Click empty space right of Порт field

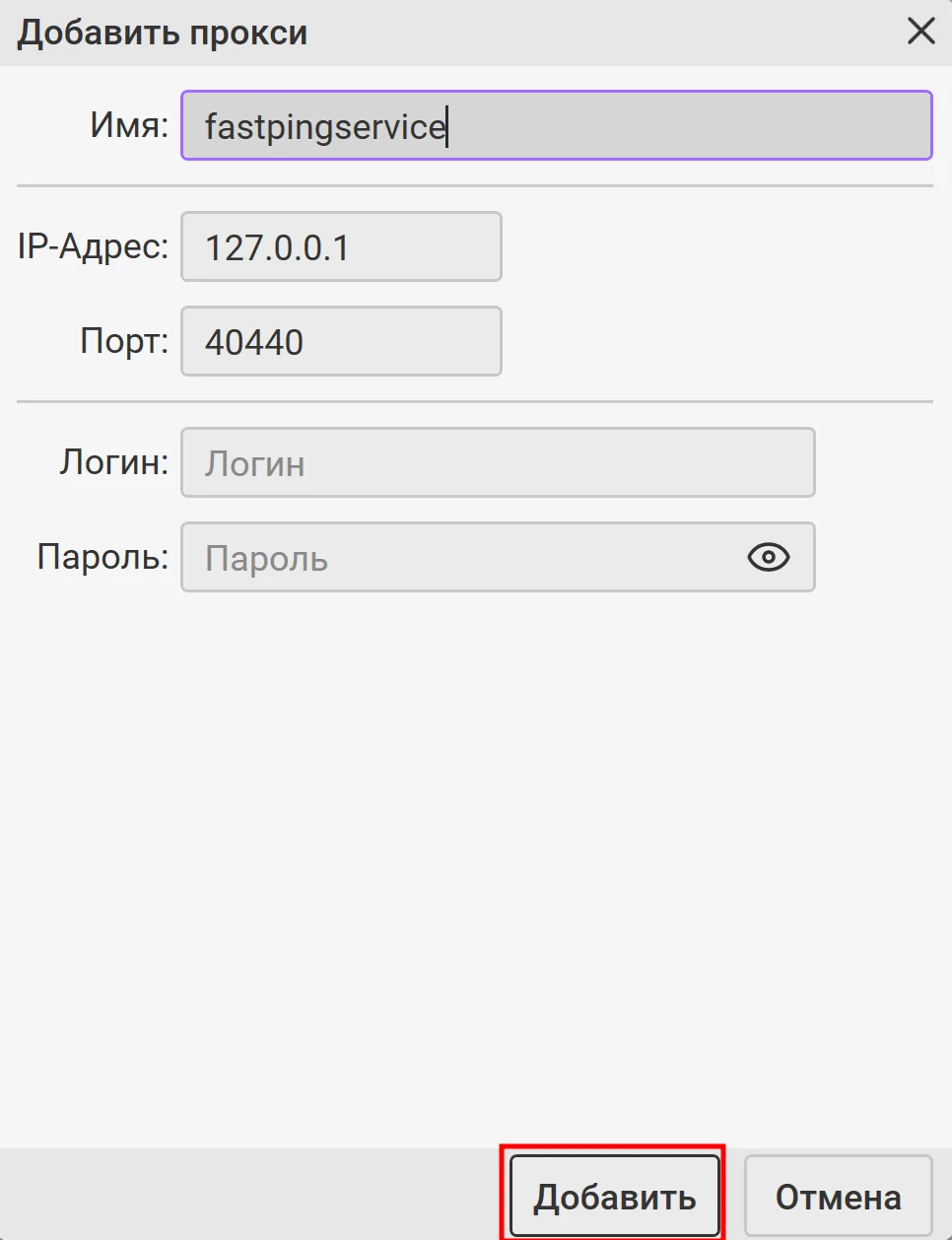tap(719, 341)
